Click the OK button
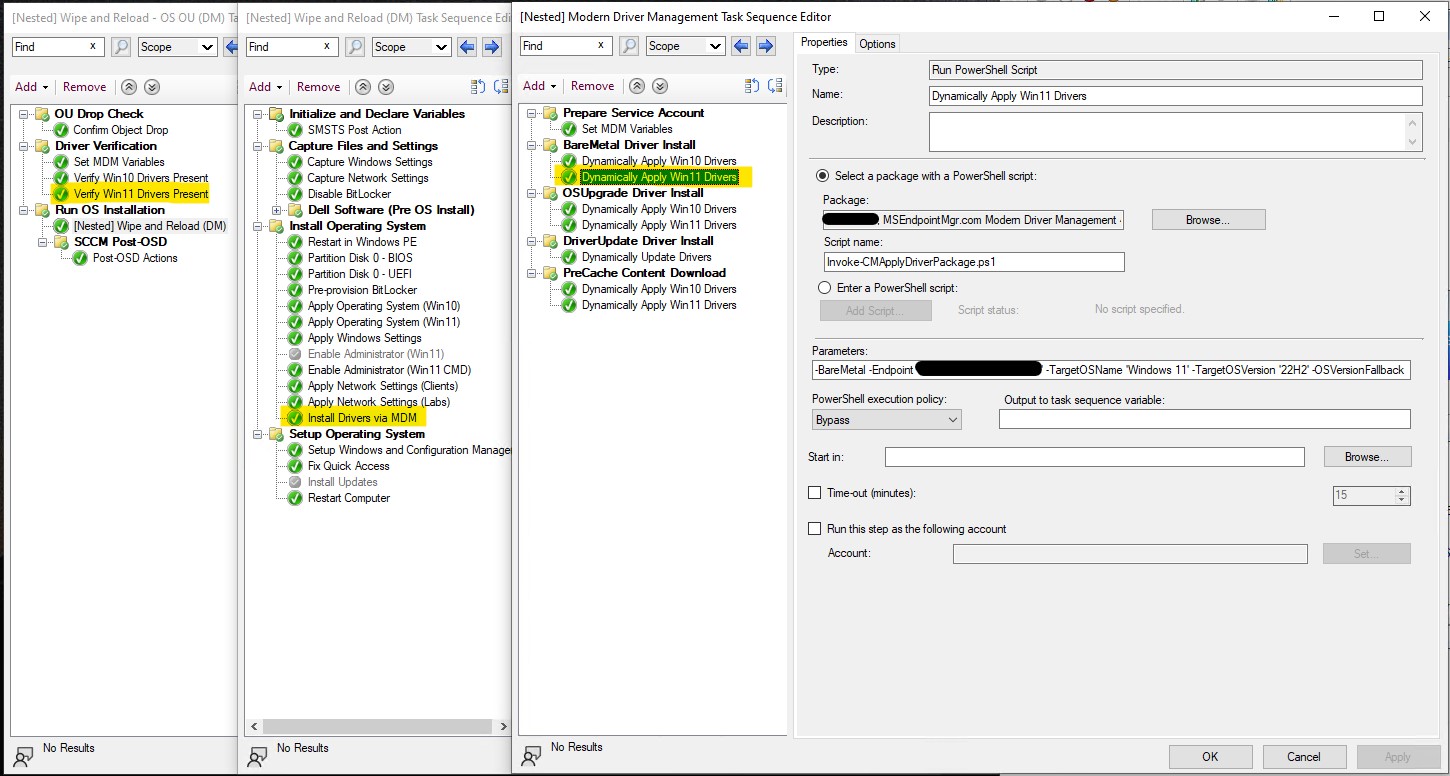The height and width of the screenshot is (776, 1450). [x=1210, y=757]
